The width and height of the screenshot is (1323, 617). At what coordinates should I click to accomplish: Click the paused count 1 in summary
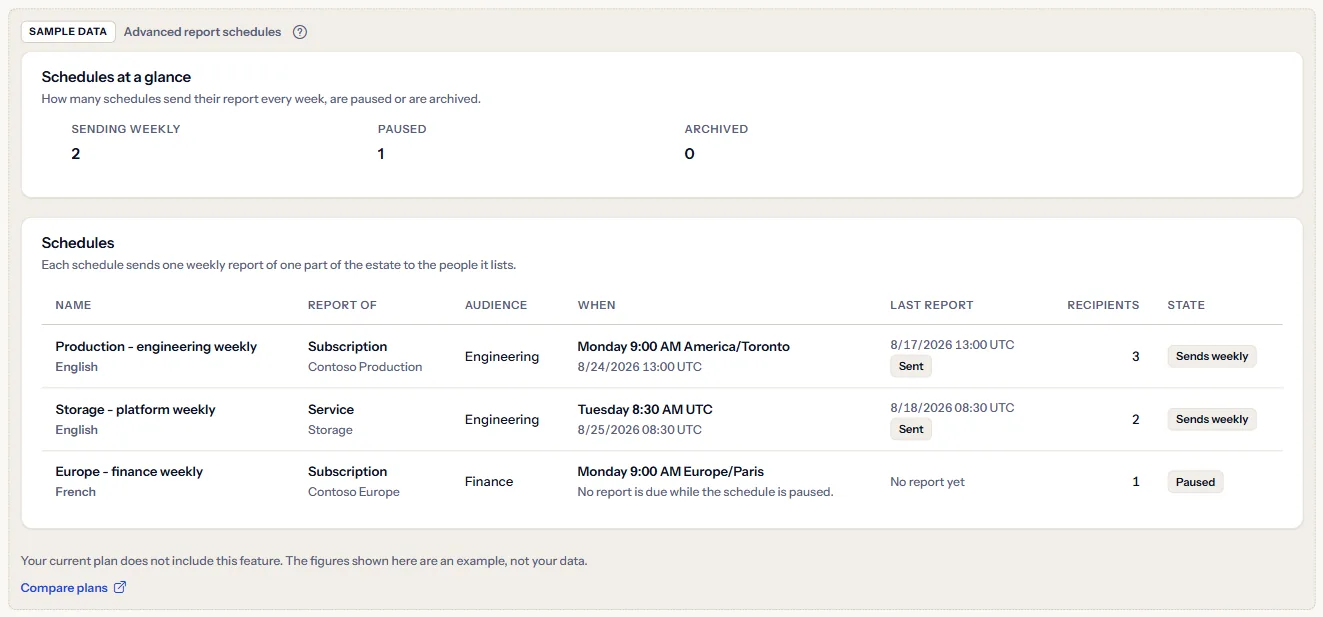(381, 154)
